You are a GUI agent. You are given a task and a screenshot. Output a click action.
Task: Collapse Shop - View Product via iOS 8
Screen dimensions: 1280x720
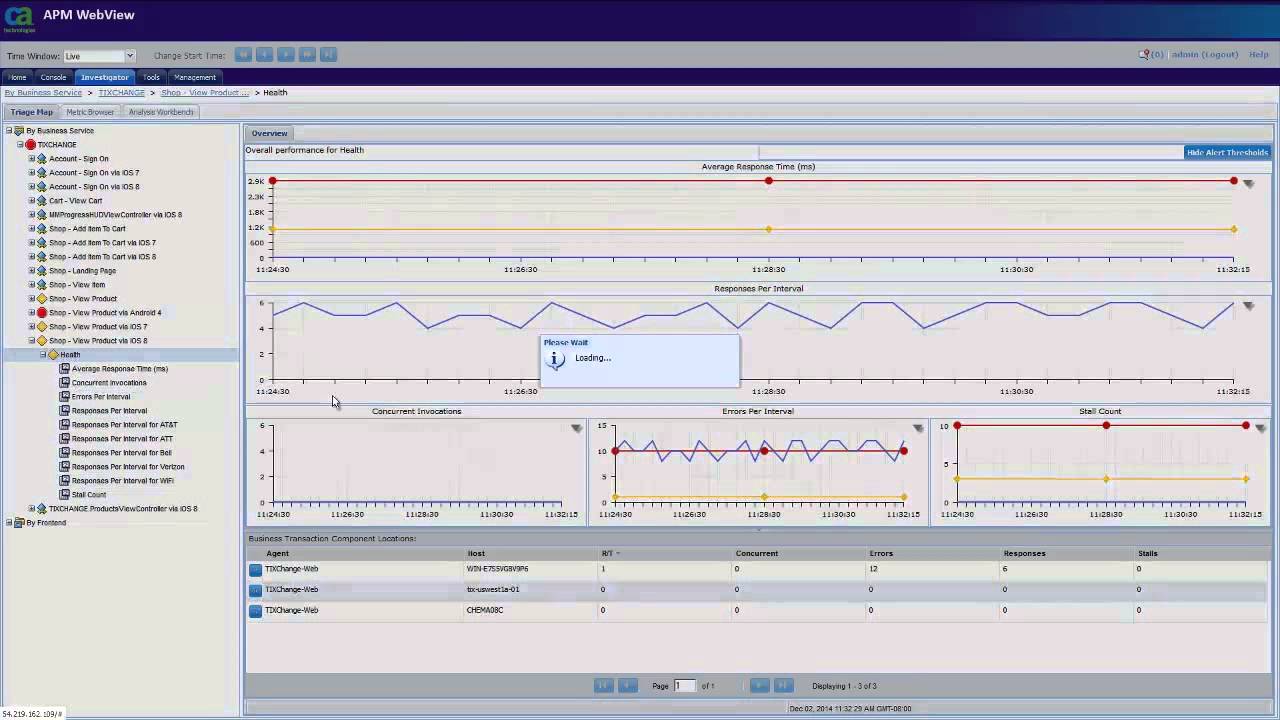click(x=32, y=341)
